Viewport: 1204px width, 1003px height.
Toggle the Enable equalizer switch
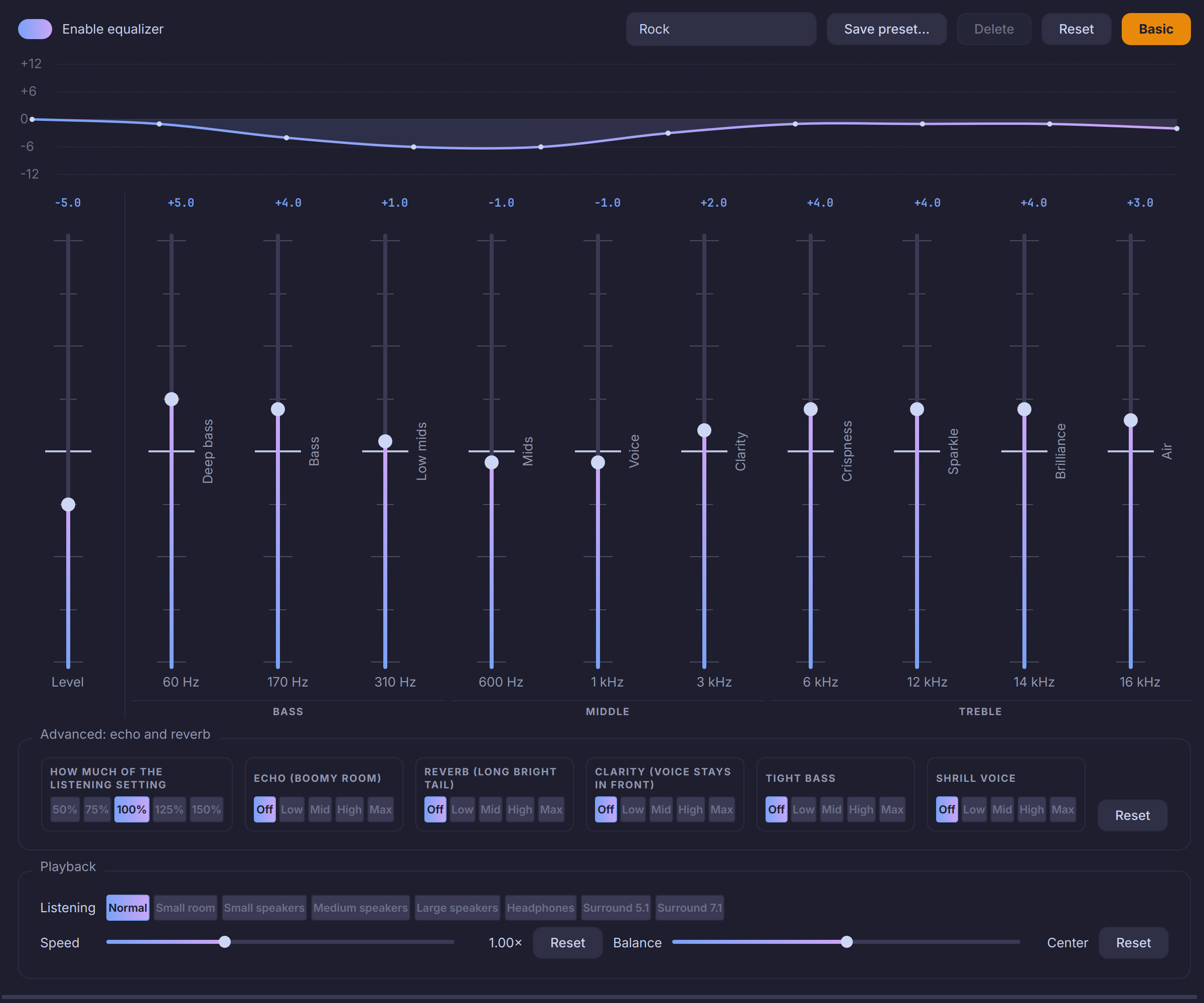click(x=35, y=29)
